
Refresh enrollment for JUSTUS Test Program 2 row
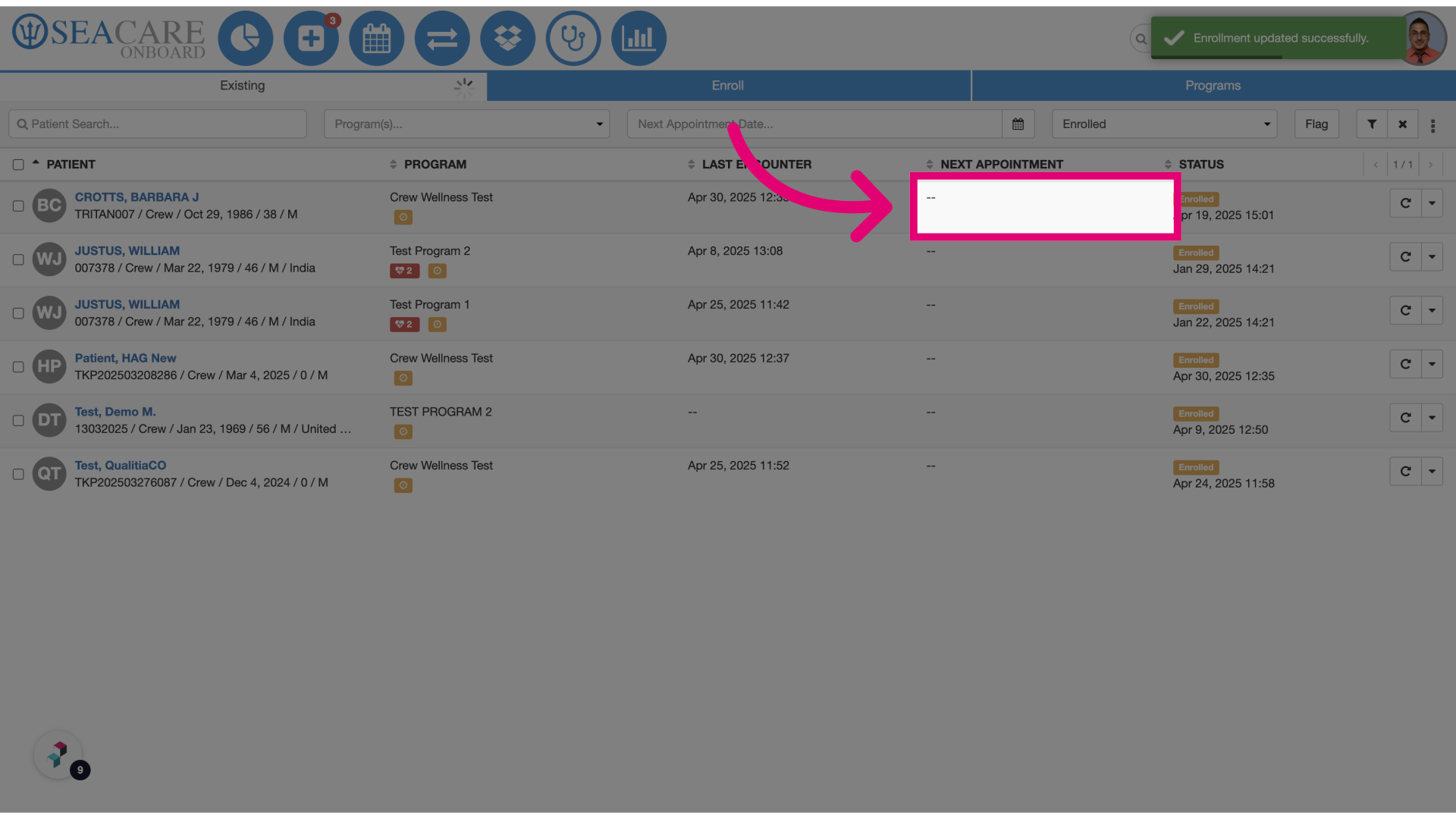(1405, 257)
